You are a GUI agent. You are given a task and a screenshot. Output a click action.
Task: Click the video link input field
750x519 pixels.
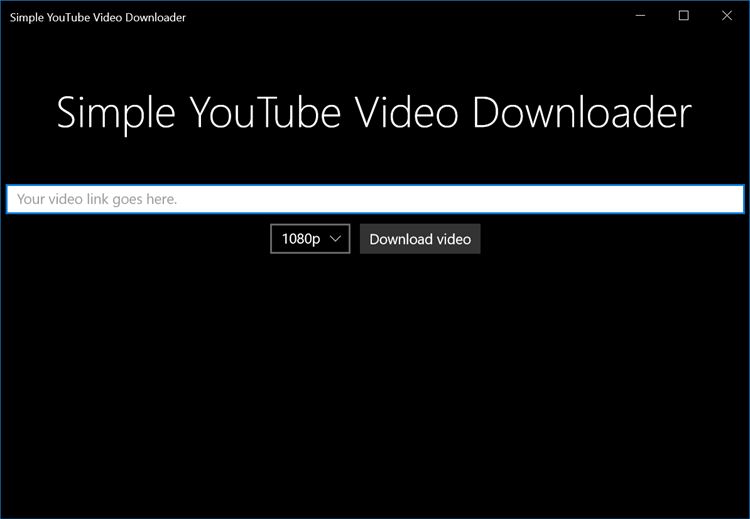click(x=375, y=199)
